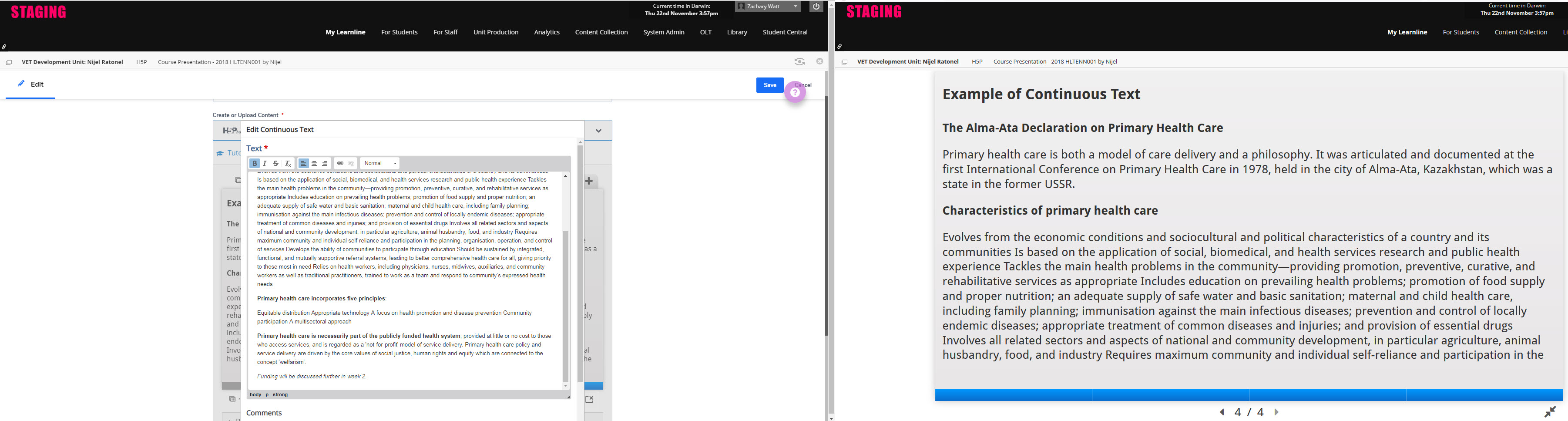The height and width of the screenshot is (421, 1568).
Task: Click the STAGING logo in right window
Action: coord(874,12)
